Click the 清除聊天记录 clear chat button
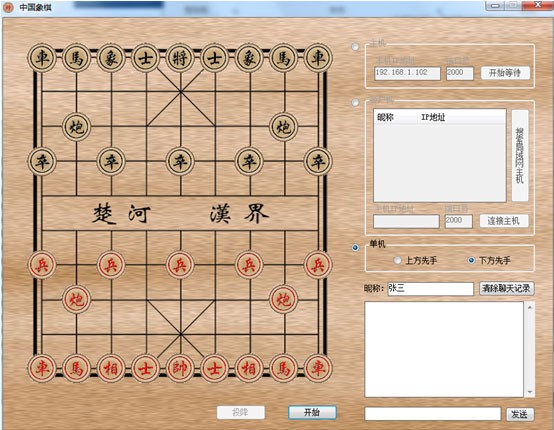Screen dimensions: 554x430 506,288
